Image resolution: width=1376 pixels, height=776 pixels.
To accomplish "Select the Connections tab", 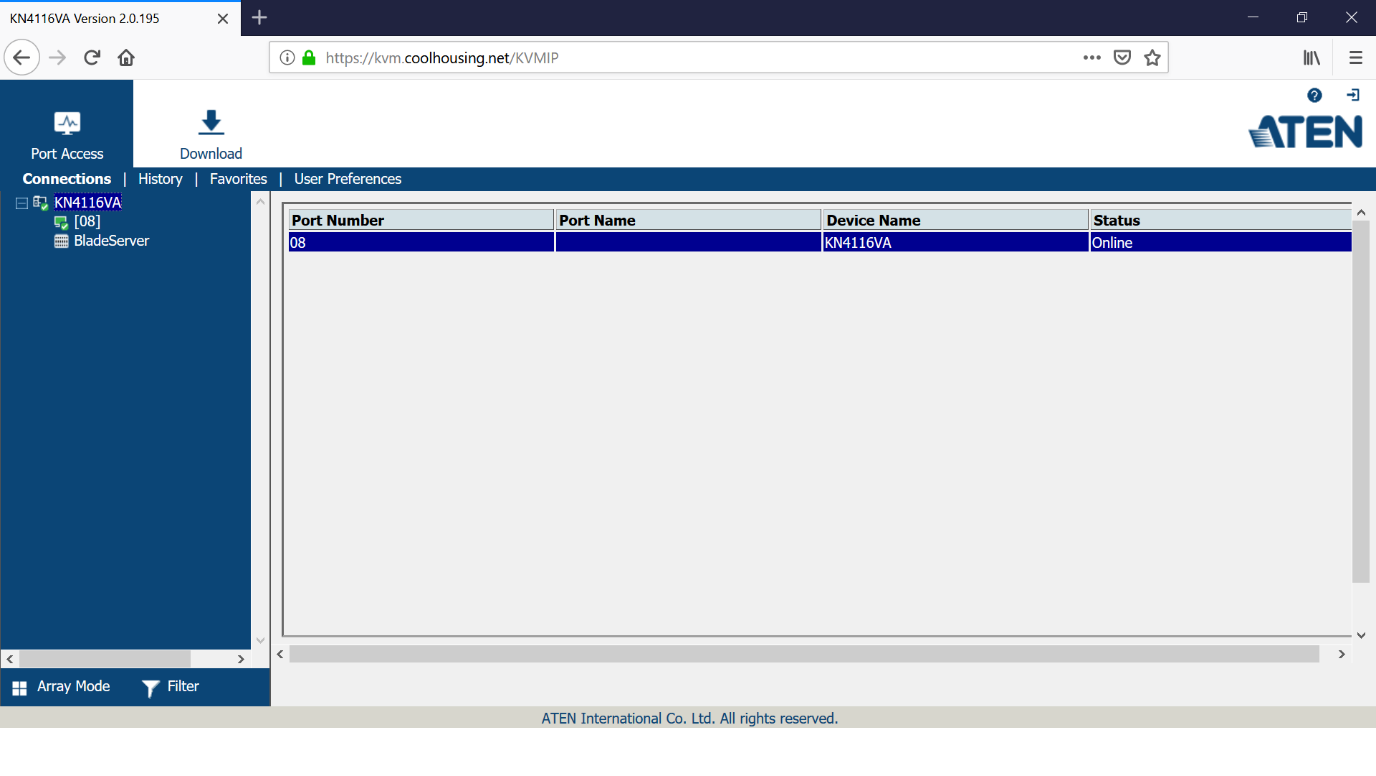I will (67, 179).
